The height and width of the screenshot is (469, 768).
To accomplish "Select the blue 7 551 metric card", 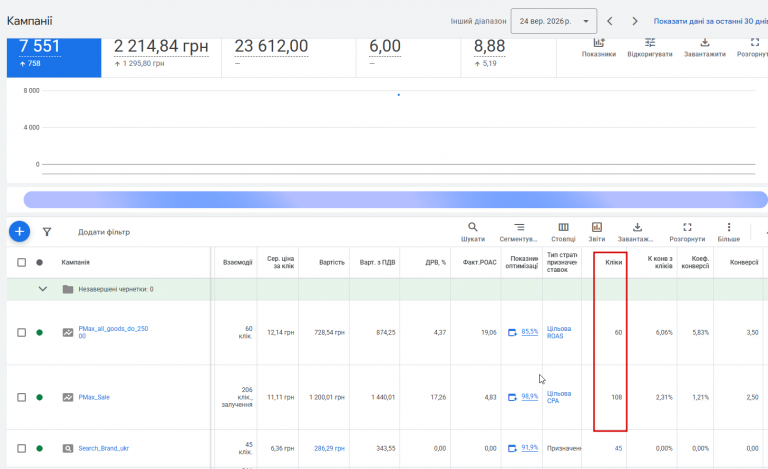I will click(54, 57).
